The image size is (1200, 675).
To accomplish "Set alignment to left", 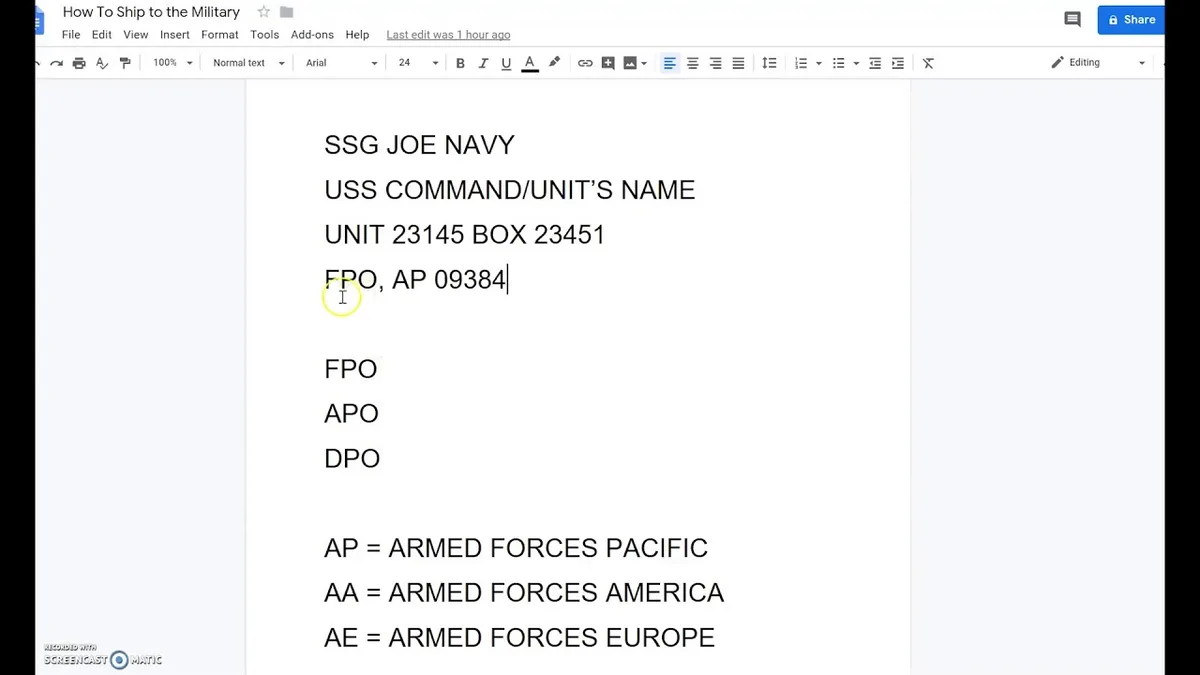I will [x=669, y=63].
